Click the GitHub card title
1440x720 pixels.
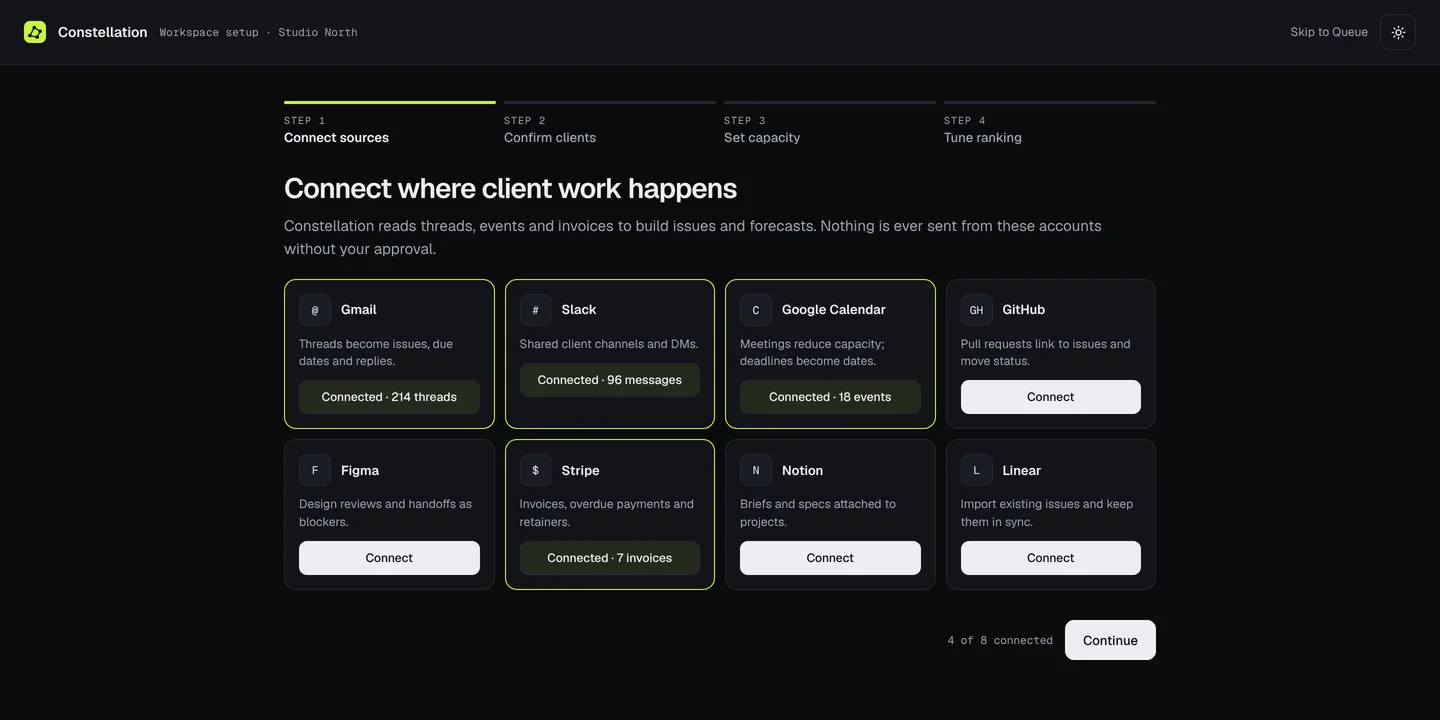1024,310
